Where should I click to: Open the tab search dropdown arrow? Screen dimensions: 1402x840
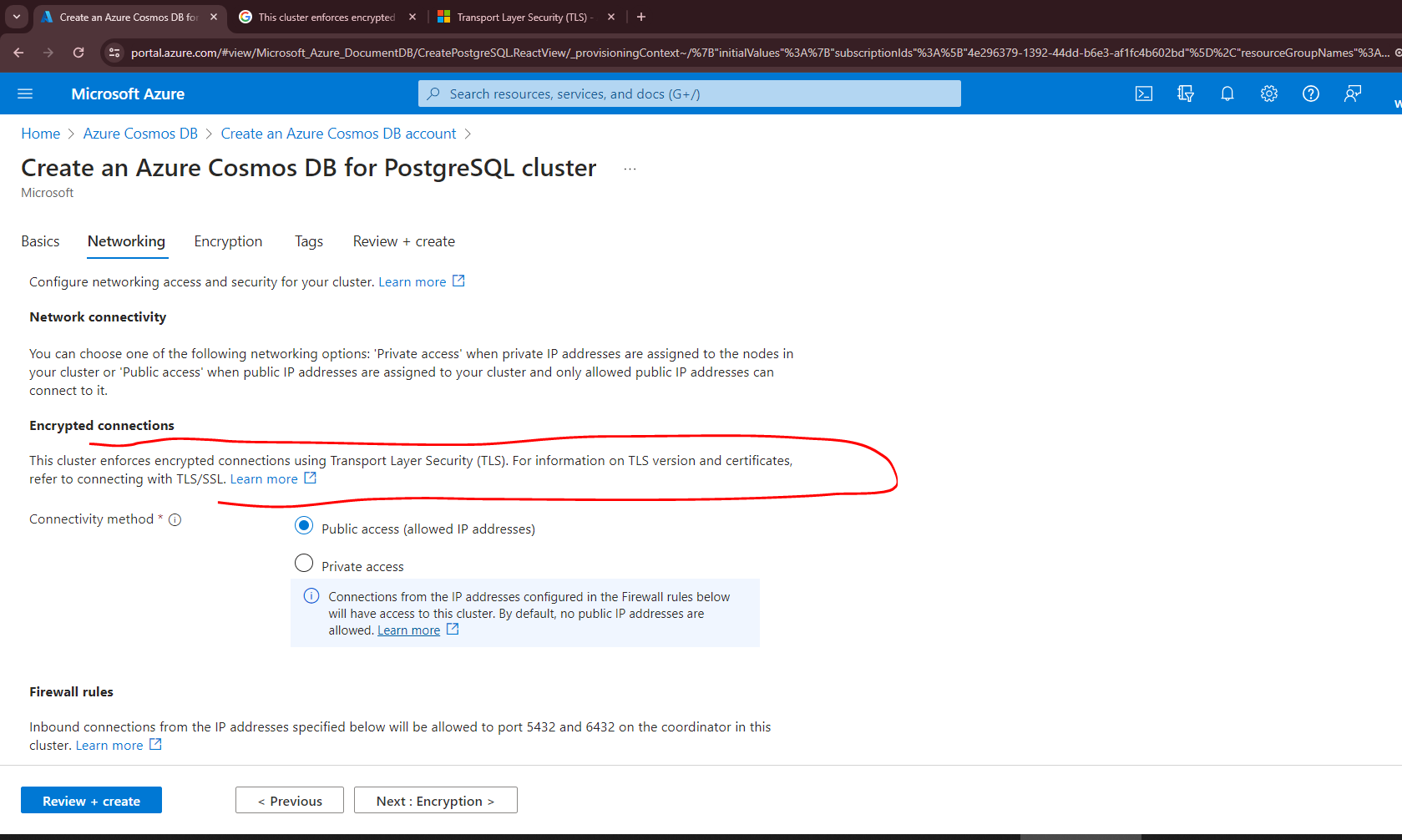point(17,17)
